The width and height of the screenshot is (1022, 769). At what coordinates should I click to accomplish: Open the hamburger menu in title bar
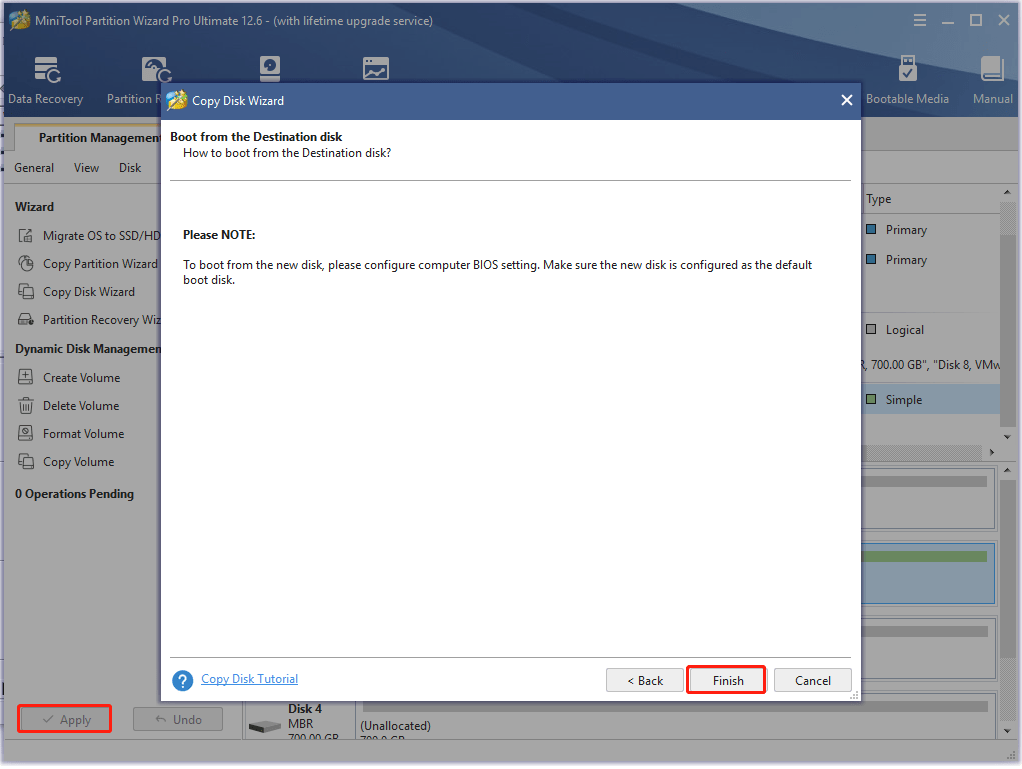pyautogui.click(x=918, y=19)
